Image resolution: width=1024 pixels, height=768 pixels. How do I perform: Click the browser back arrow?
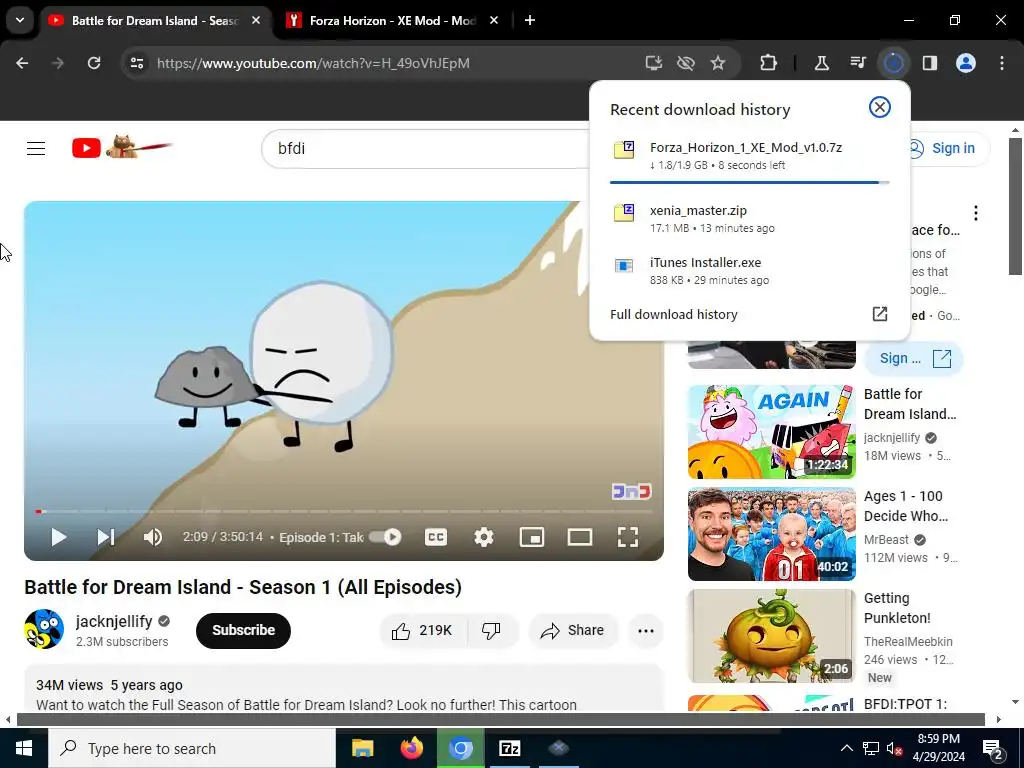[x=22, y=63]
